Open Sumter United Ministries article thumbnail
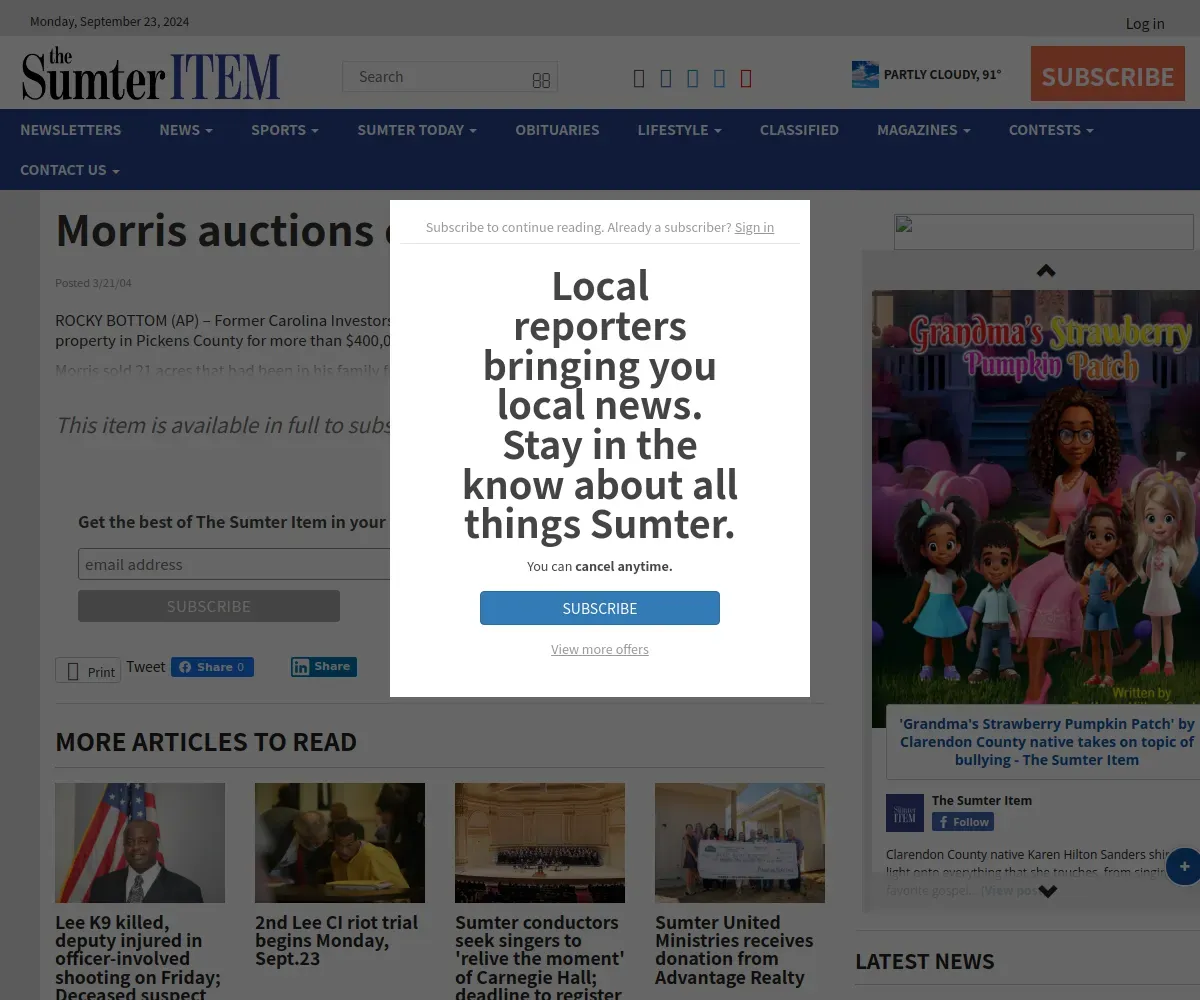 [740, 843]
